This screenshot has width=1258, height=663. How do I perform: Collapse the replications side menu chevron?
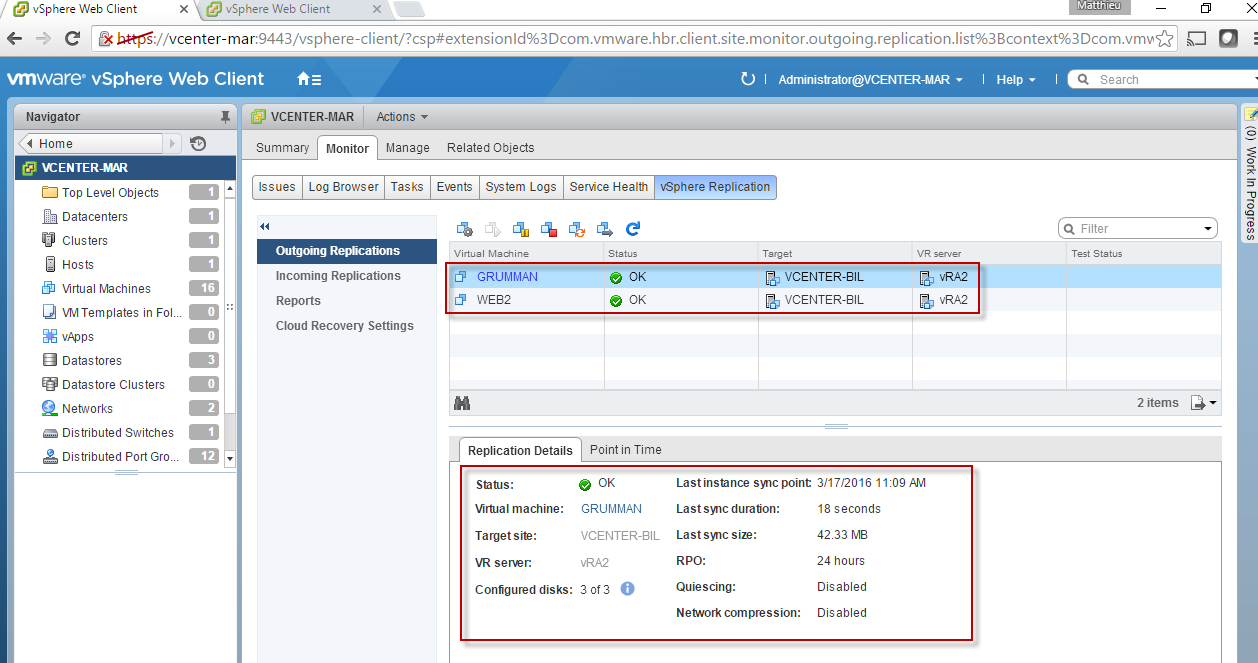(265, 227)
